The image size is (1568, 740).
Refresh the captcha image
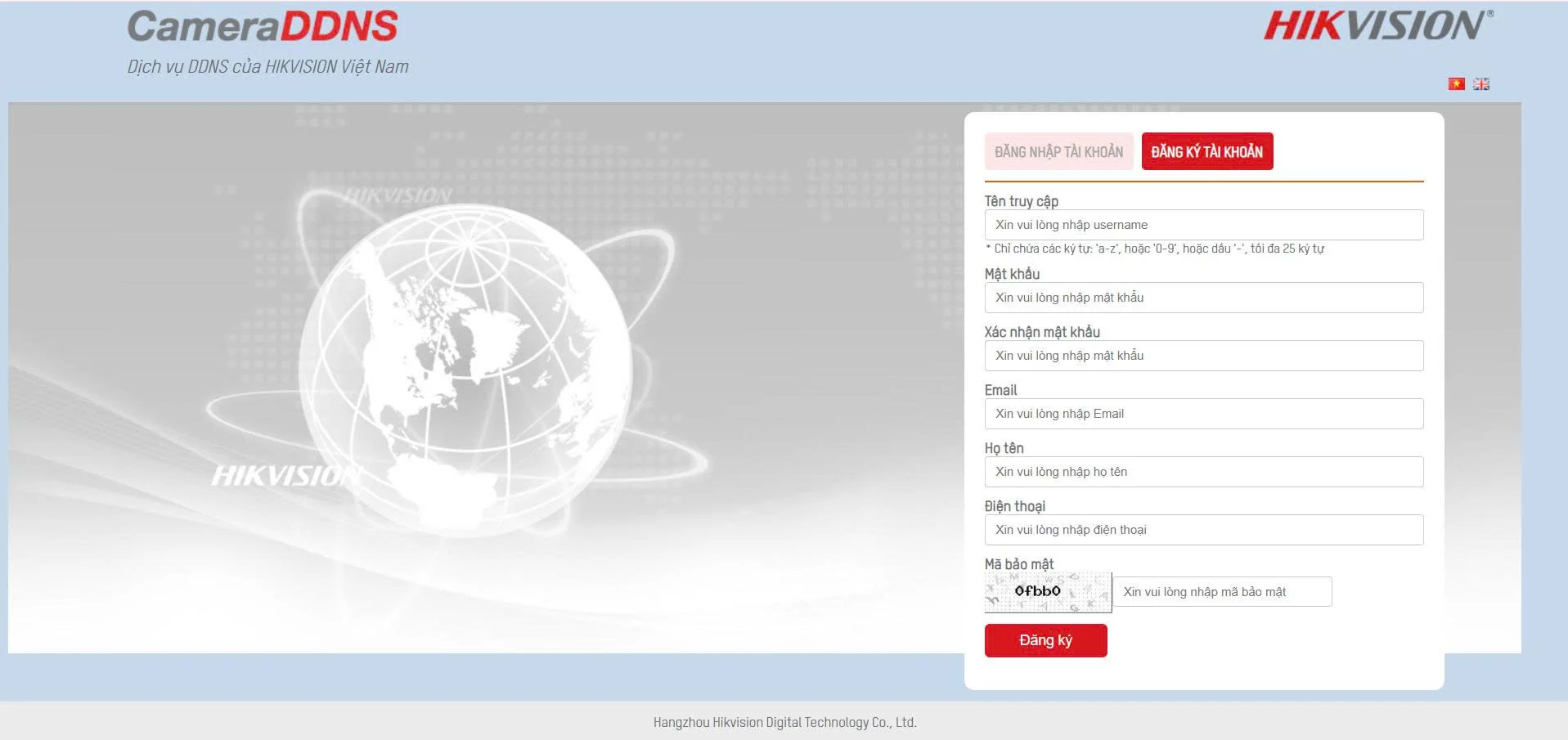click(x=1048, y=592)
